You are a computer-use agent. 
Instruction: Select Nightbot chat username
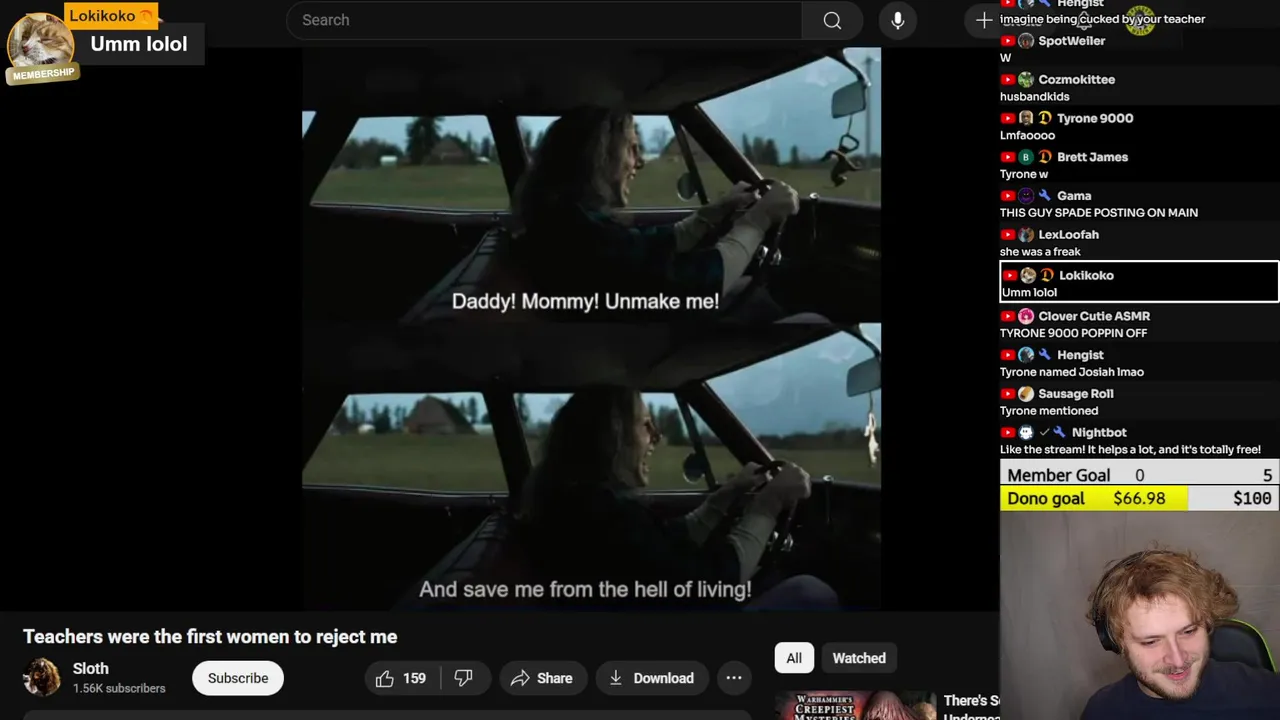click(1099, 433)
